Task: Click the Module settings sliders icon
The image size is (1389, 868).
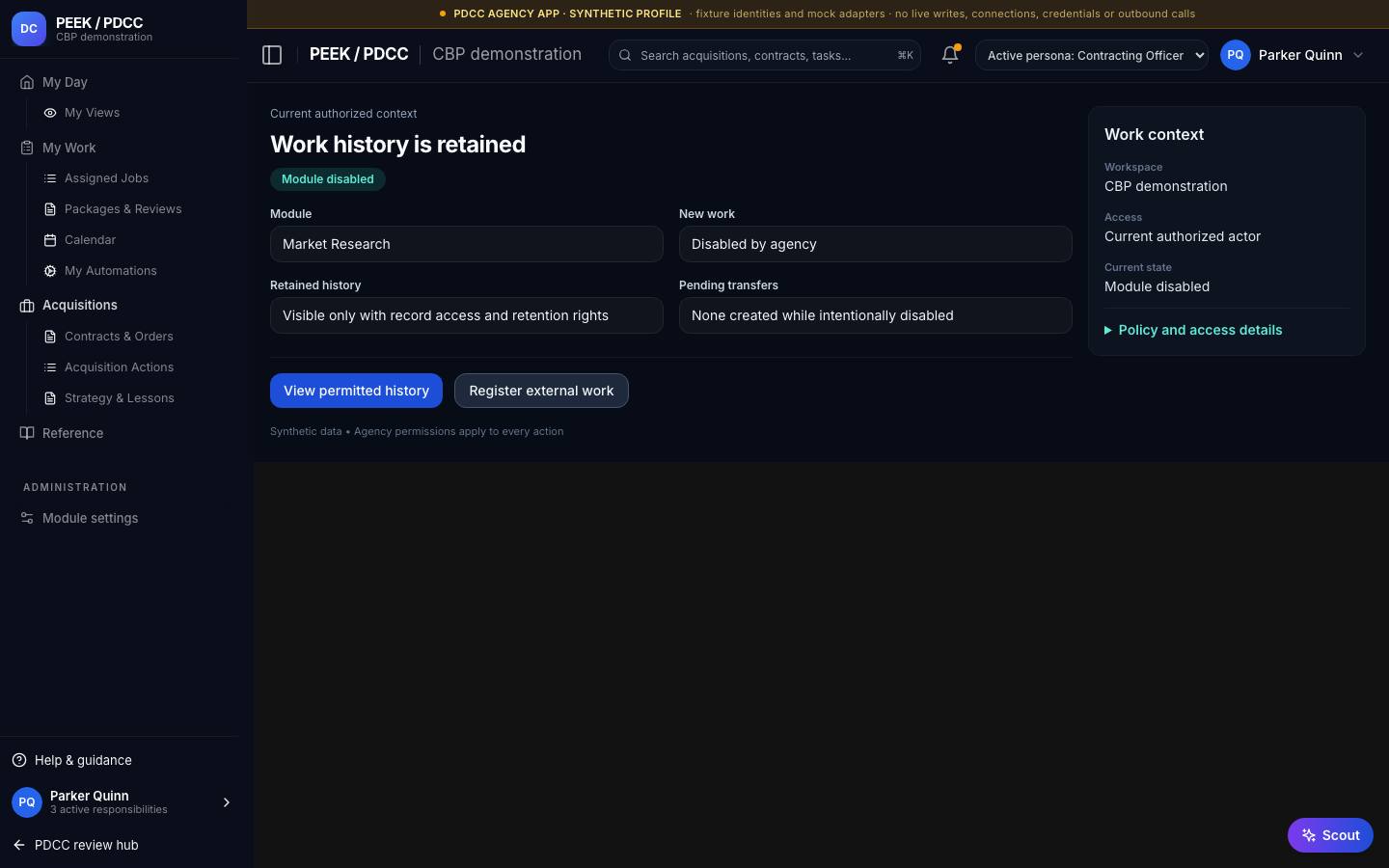Action: (27, 518)
